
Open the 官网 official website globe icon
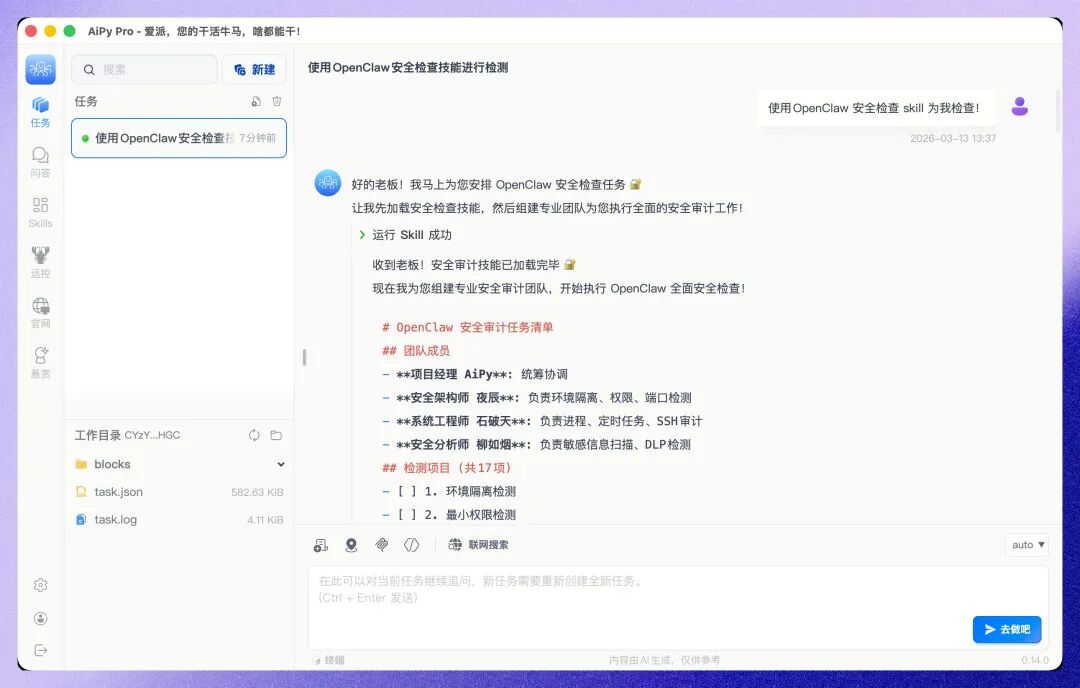tap(41, 313)
